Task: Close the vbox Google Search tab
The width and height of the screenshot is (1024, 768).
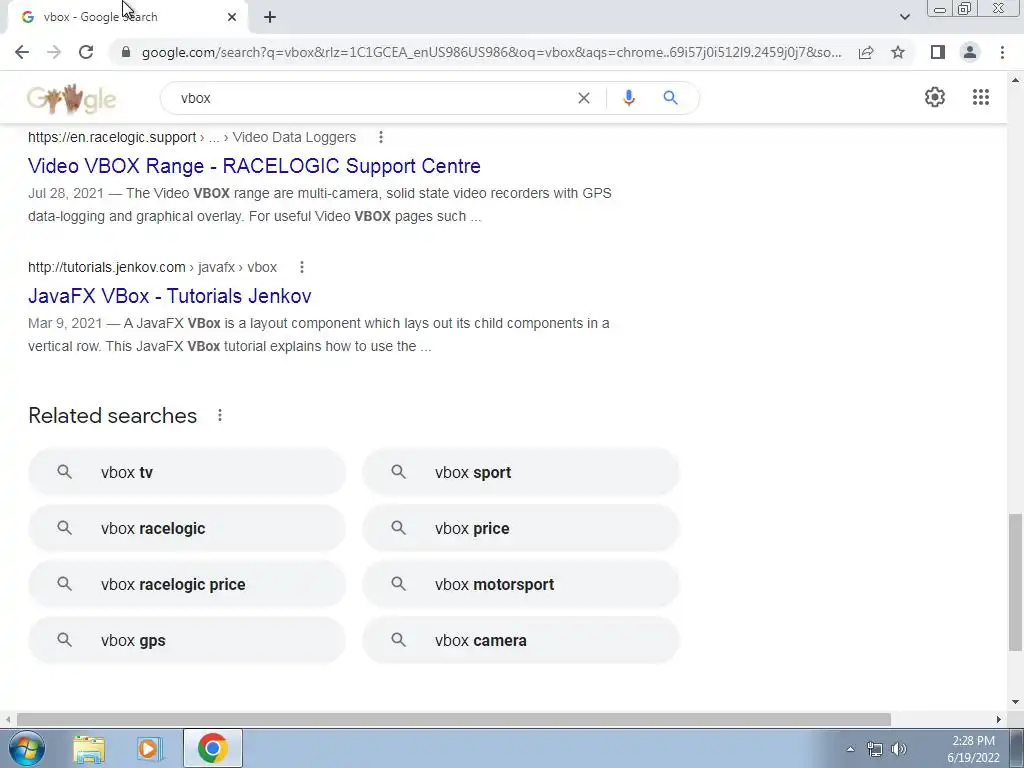Action: pyautogui.click(x=232, y=17)
